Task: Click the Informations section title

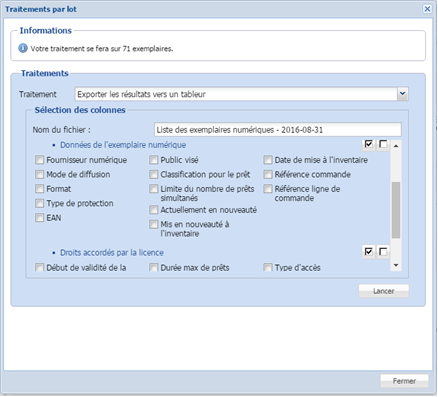Action: point(46,31)
